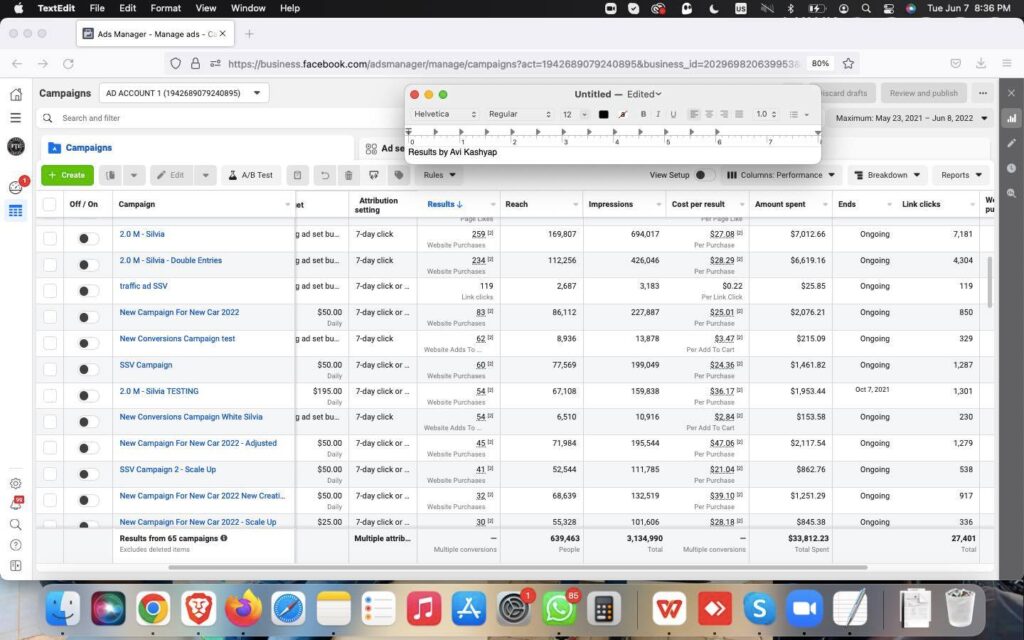The width and height of the screenshot is (1024, 640).
Task: Click the black text color swatch
Action: click(x=603, y=114)
